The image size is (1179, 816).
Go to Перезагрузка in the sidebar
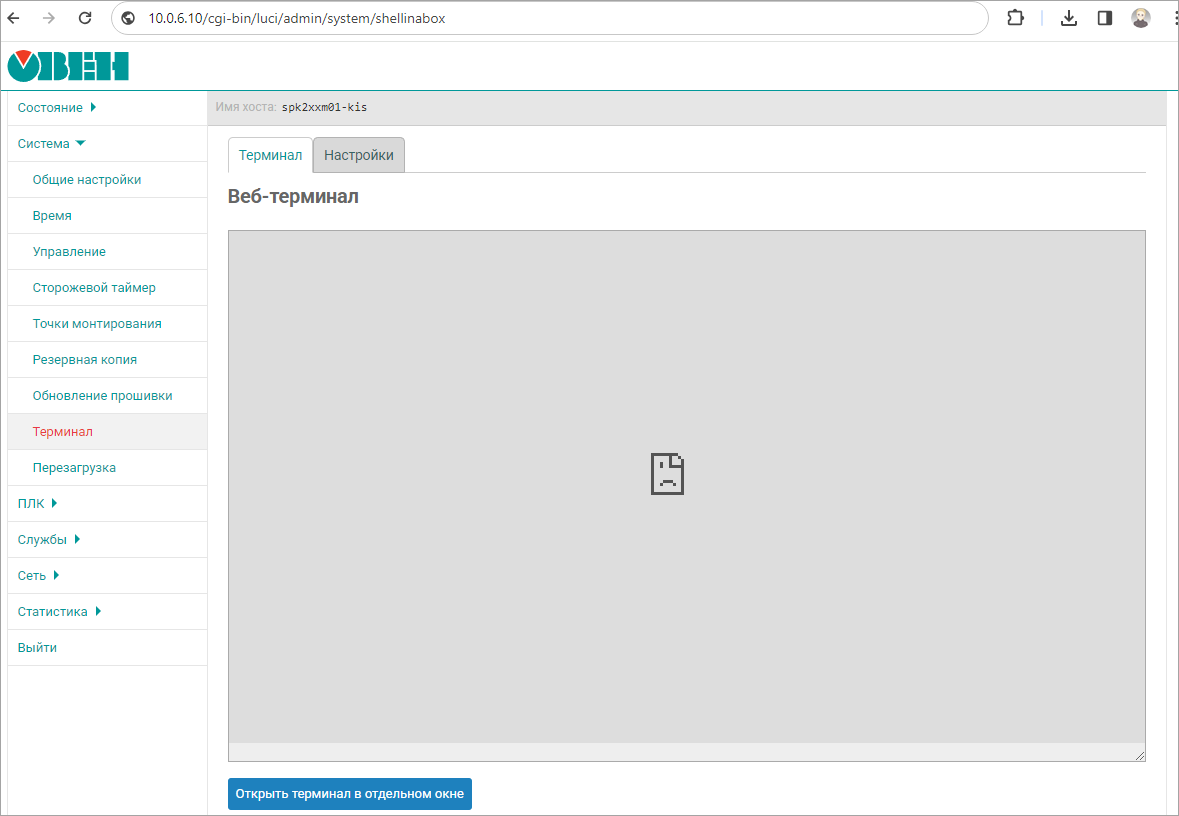[74, 468]
